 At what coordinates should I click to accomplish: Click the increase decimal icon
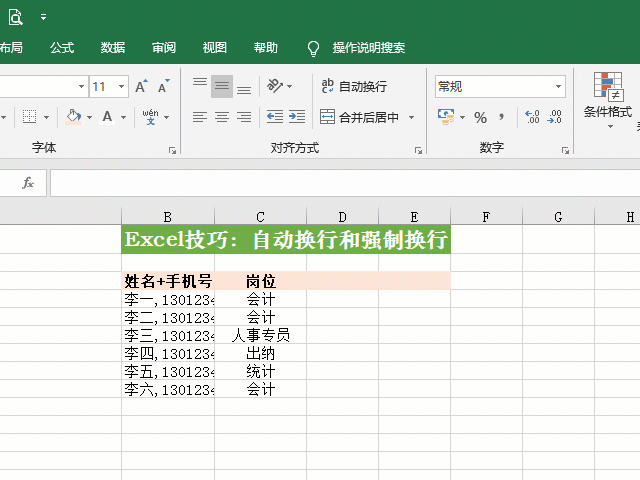532,117
